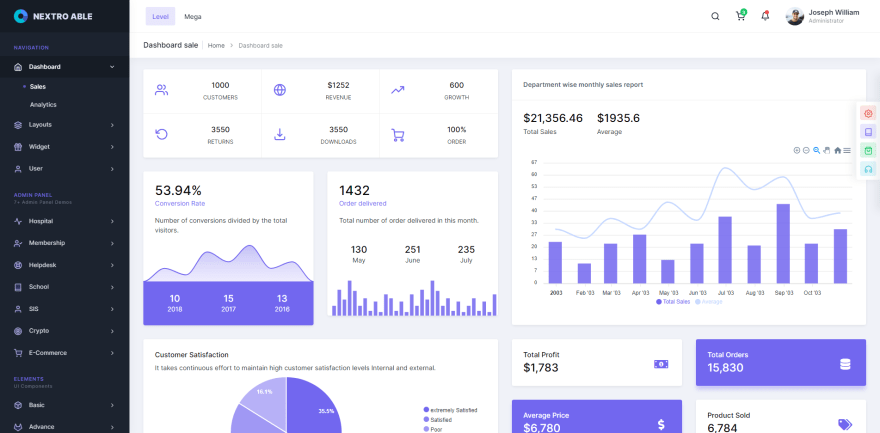The width and height of the screenshot is (880, 433).
Task: Expand the SIS sidebar menu
Action: point(65,308)
